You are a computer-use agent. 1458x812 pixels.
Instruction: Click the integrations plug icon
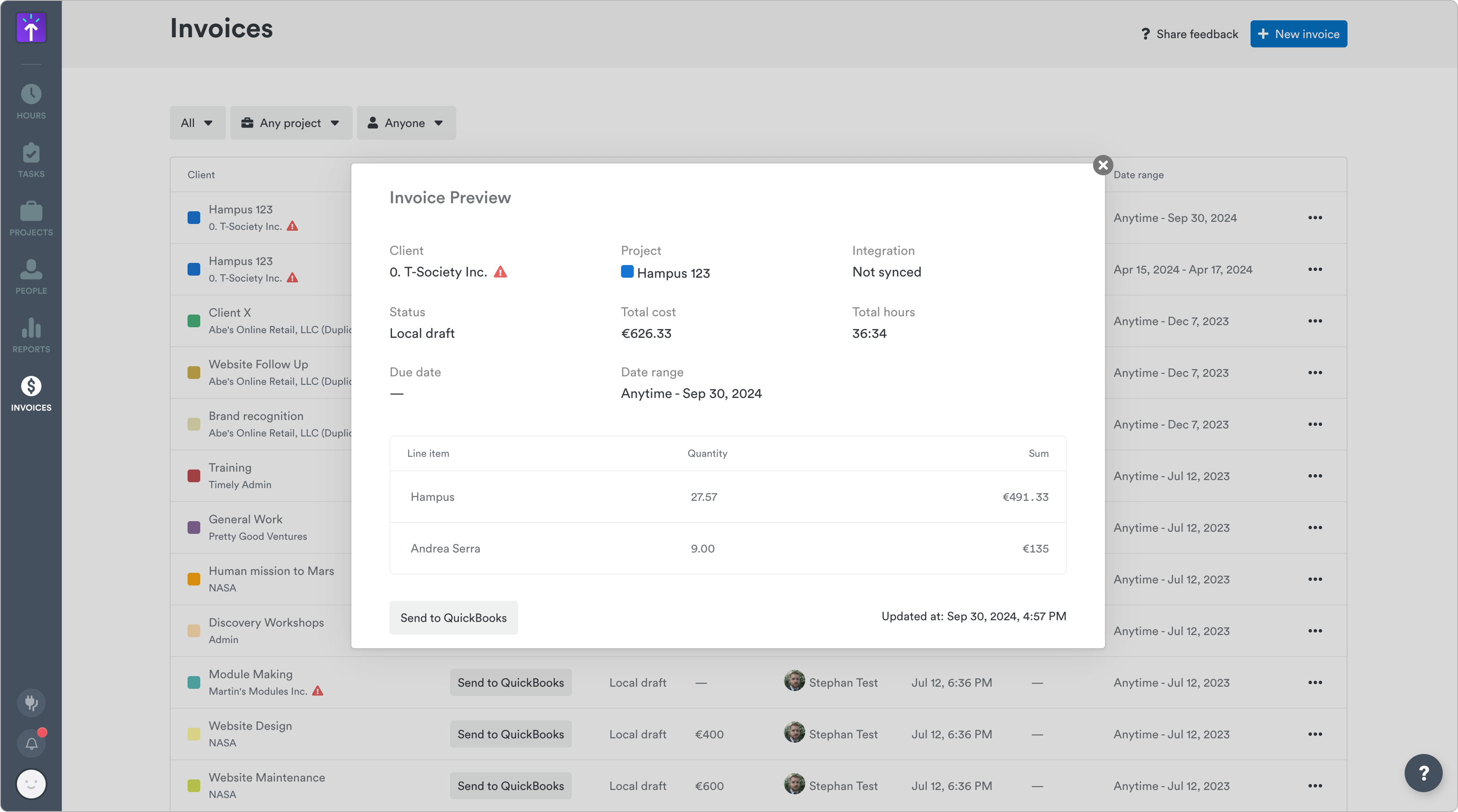point(31,703)
